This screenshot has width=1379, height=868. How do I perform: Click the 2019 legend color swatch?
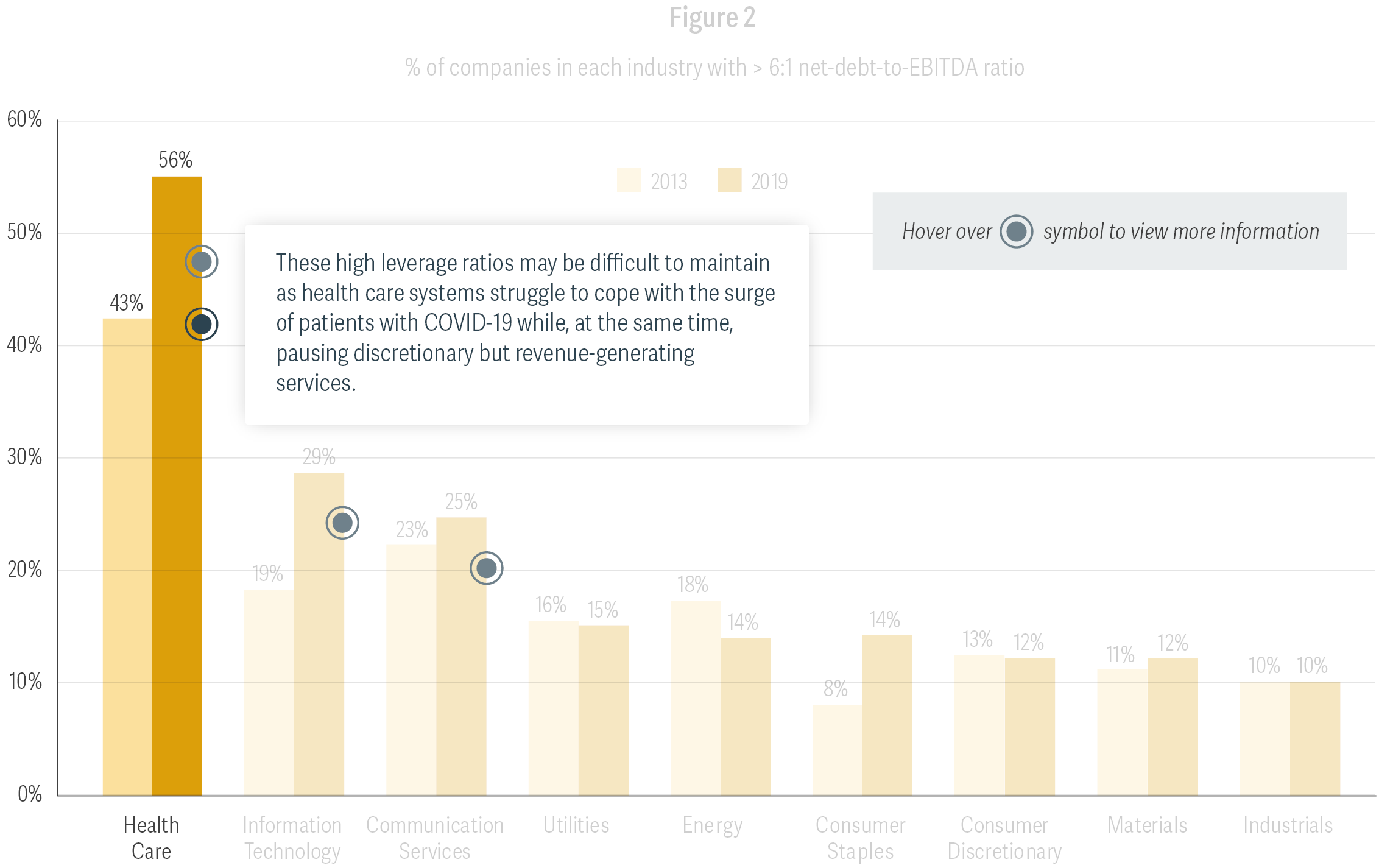(x=729, y=181)
